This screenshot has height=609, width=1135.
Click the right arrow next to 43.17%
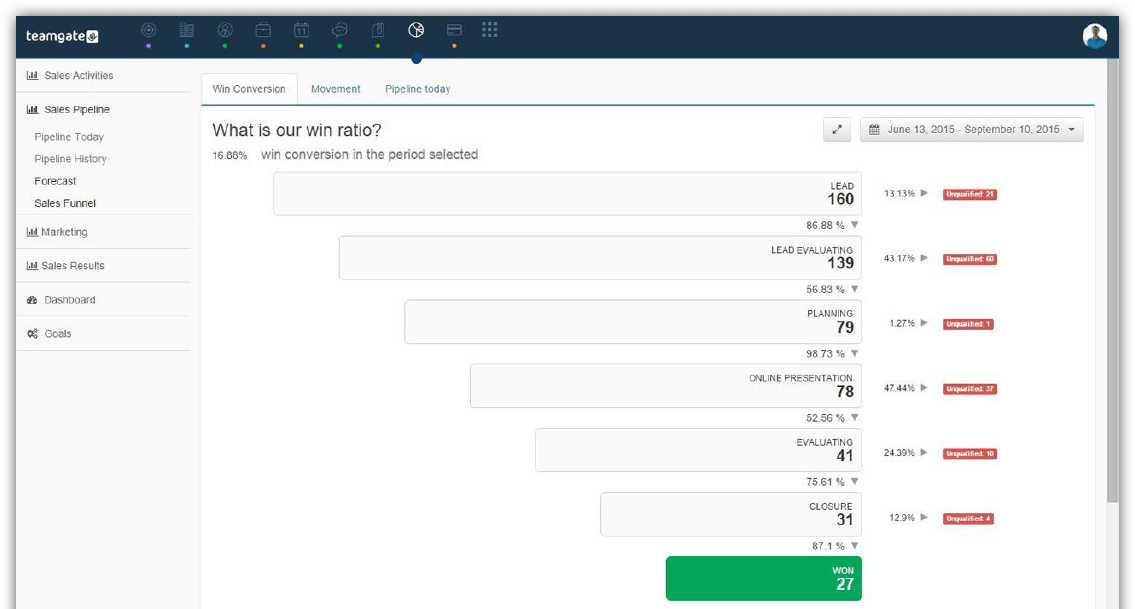[x=924, y=258]
